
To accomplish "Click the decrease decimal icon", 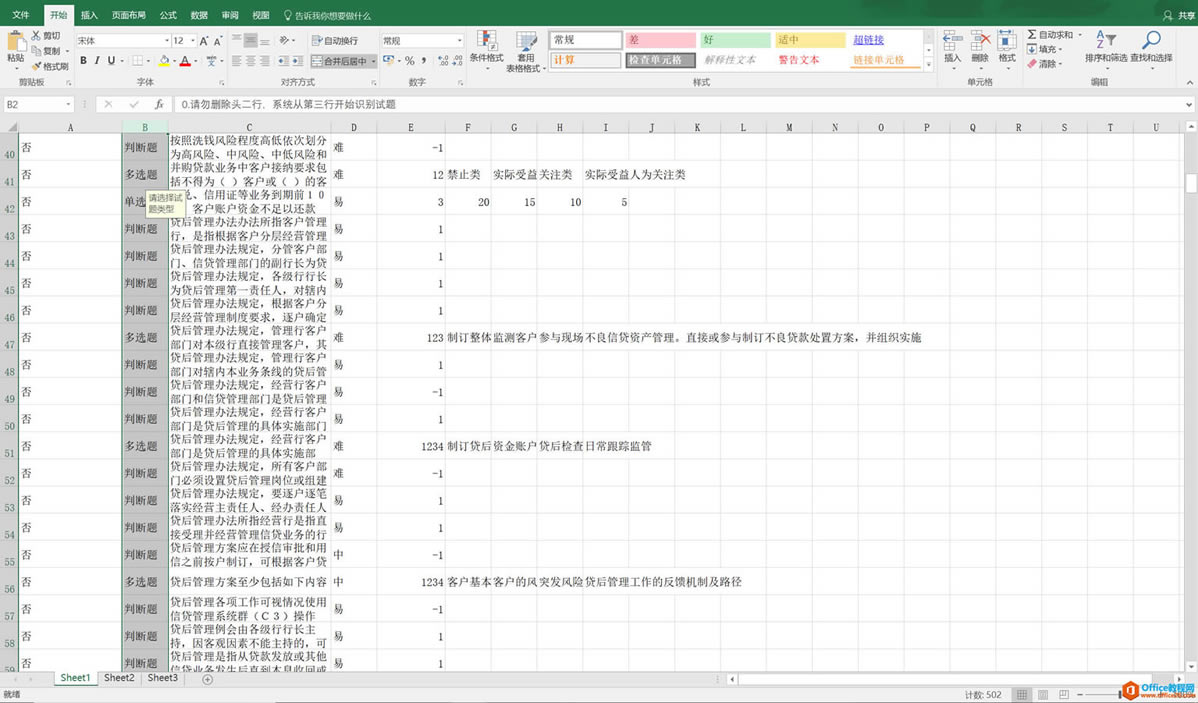I will (456, 60).
